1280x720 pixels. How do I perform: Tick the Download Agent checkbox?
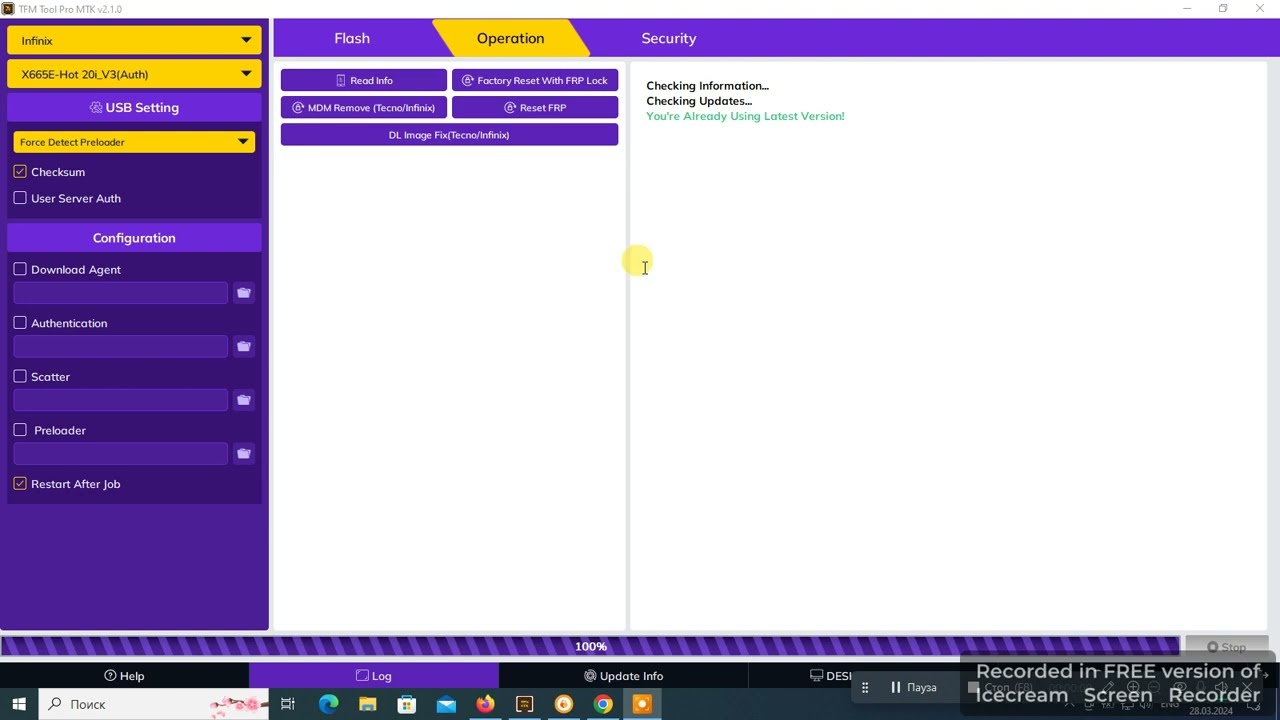[x=20, y=269]
